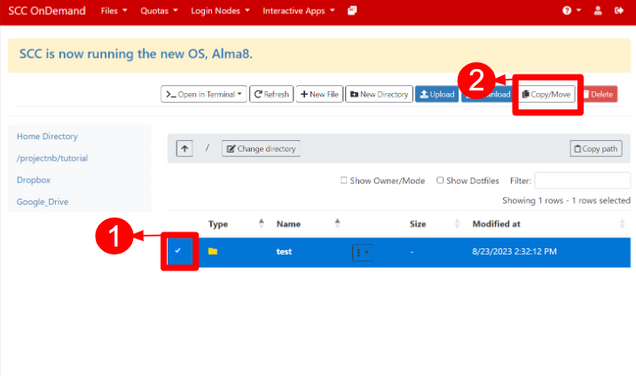This screenshot has width=636, height=376.
Task: Expand the Open in Terminal dropdown
Action: click(204, 94)
